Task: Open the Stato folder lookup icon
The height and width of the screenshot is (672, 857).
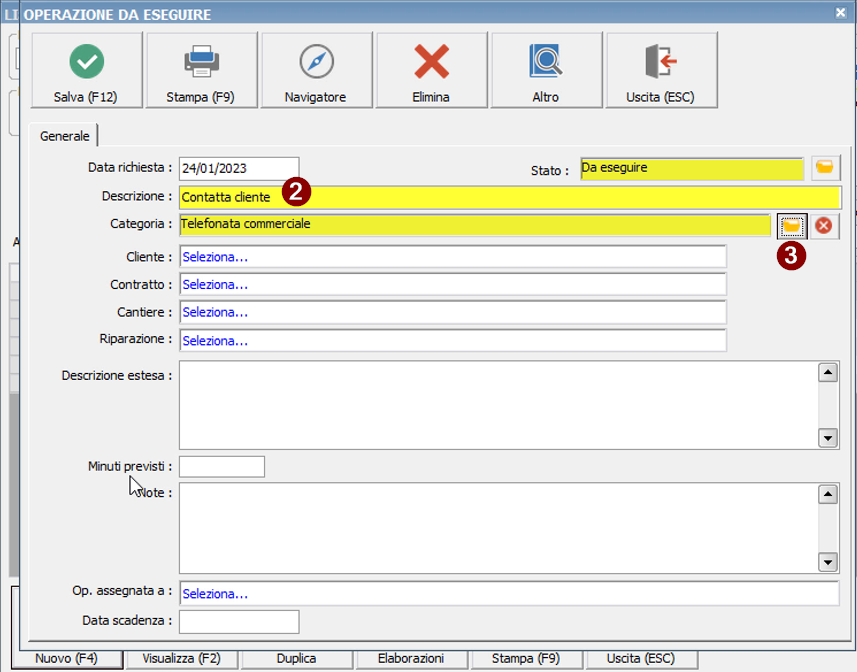Action: (825, 168)
